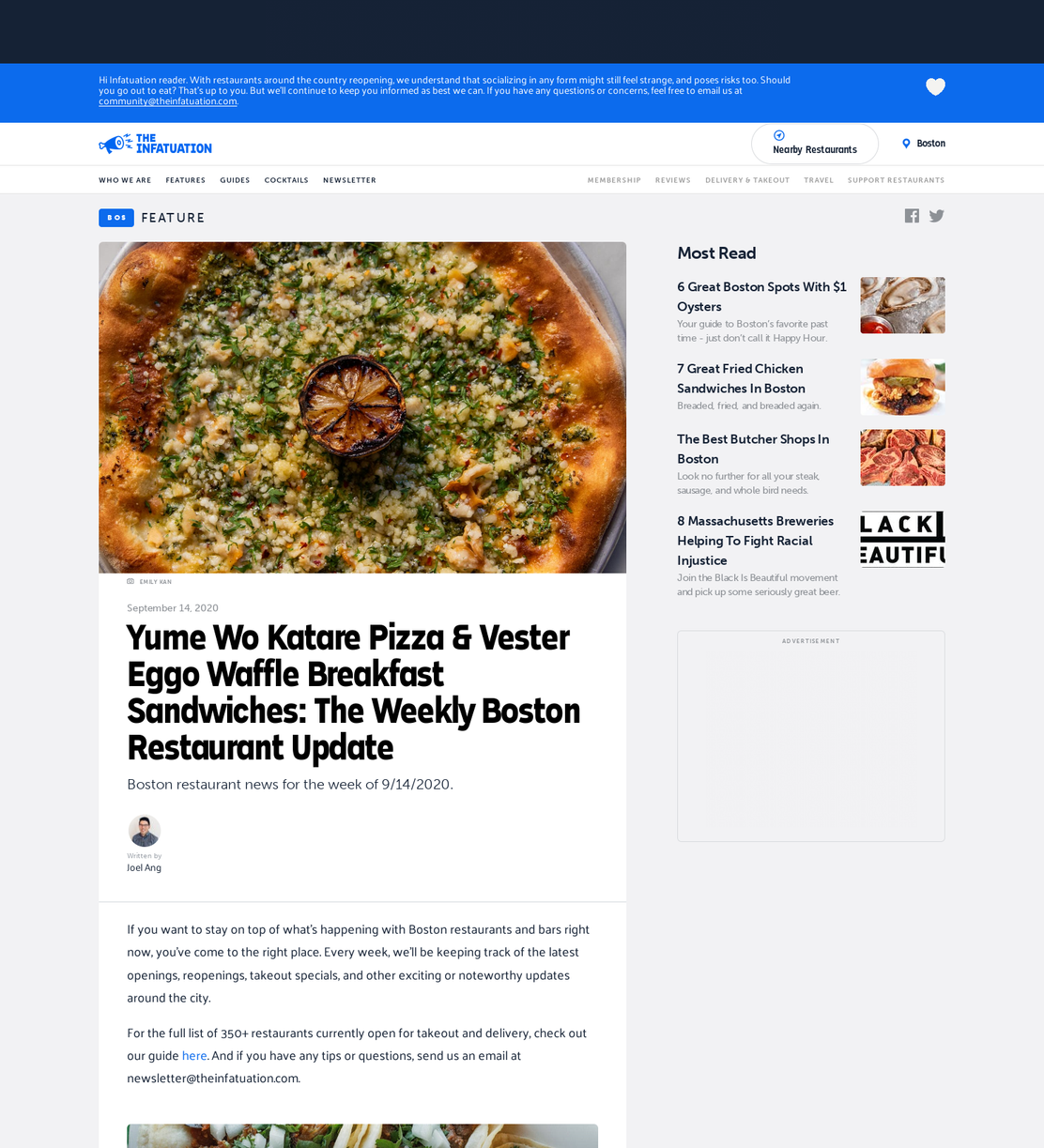This screenshot has height=1148, width=1044.
Task: Open Nearby Restaurants
Action: pyautogui.click(x=815, y=144)
